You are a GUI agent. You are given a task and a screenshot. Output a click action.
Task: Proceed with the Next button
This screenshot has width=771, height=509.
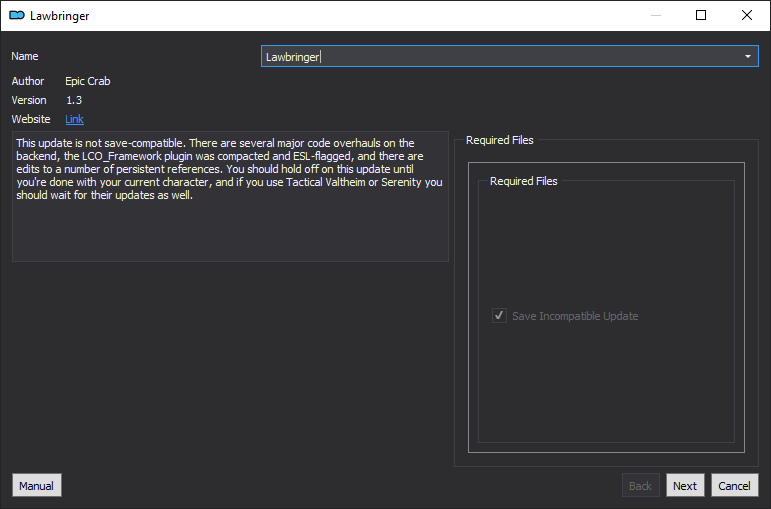click(x=685, y=486)
